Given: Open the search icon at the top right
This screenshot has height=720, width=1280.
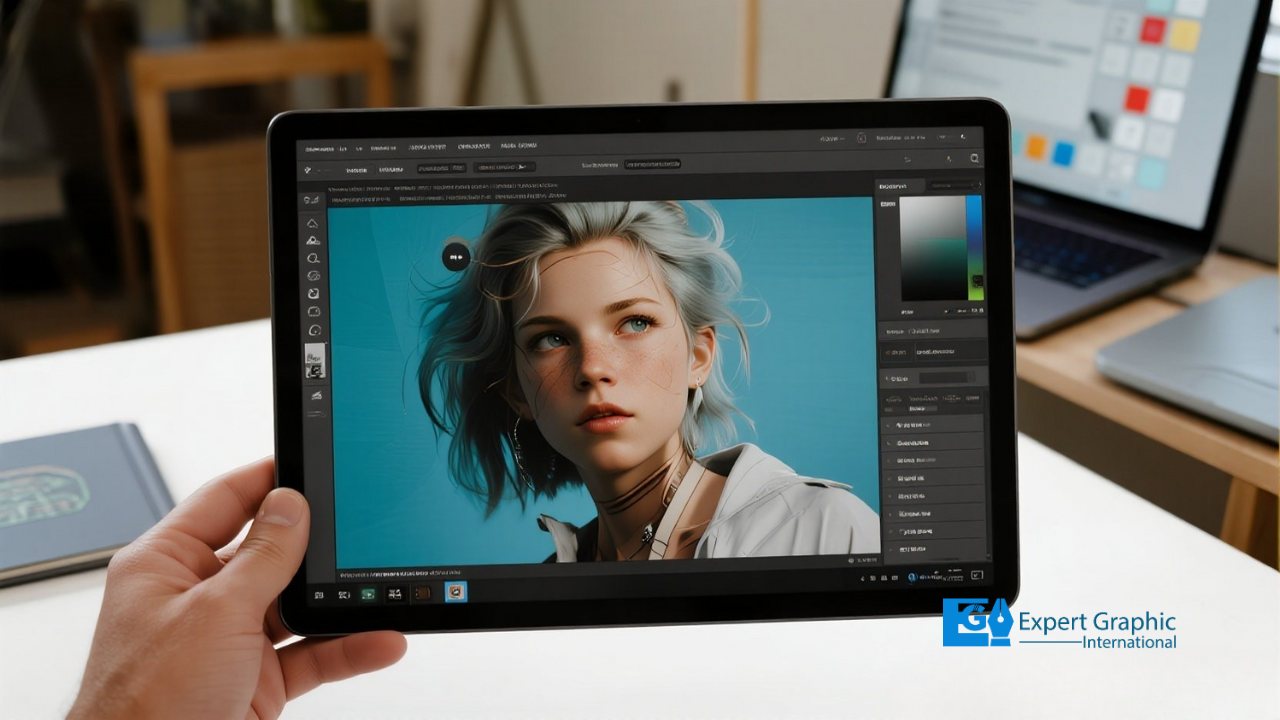Looking at the screenshot, I should (x=975, y=159).
